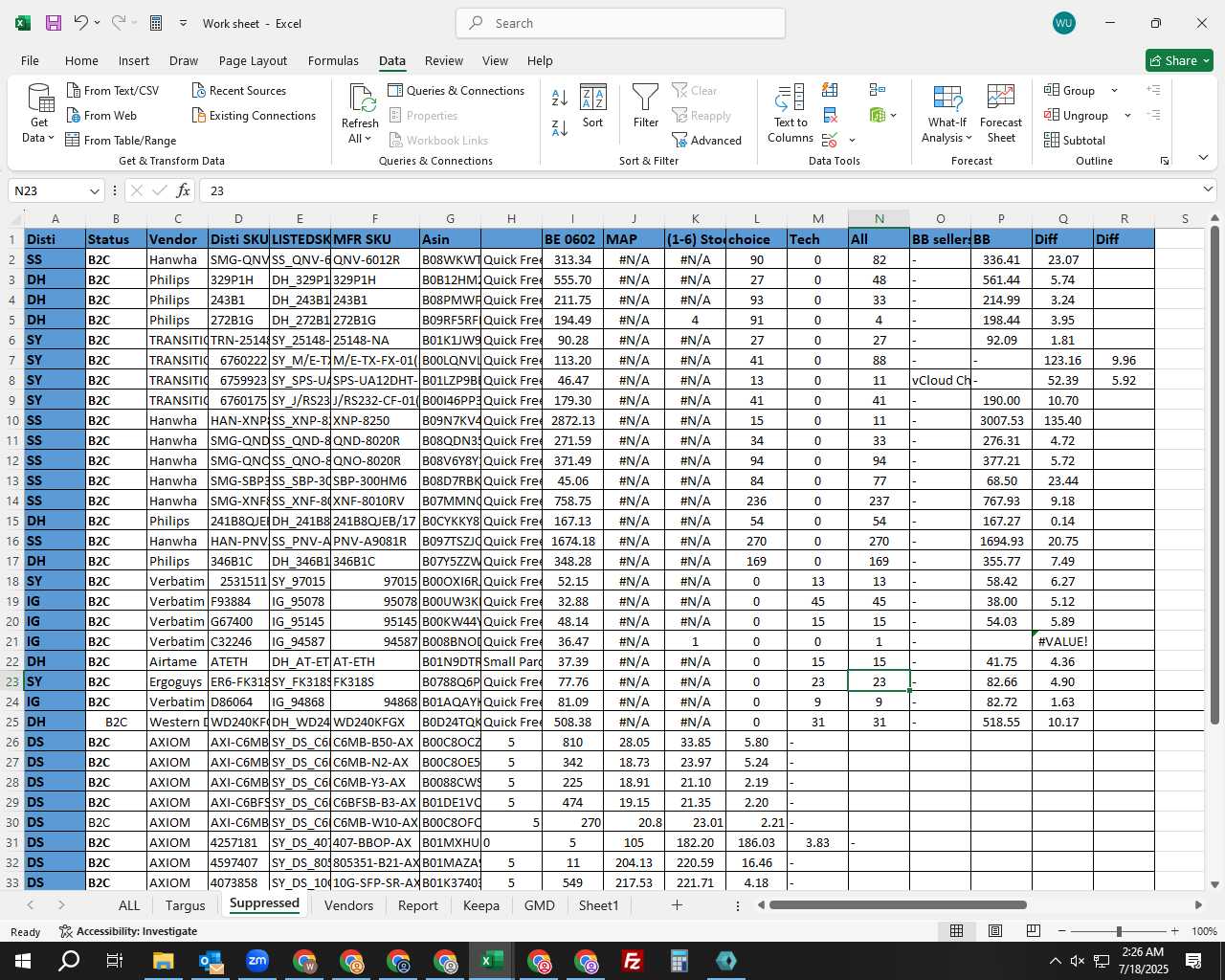Image resolution: width=1225 pixels, height=980 pixels.
Task: Open the green Data Model icon
Action: [x=878, y=115]
